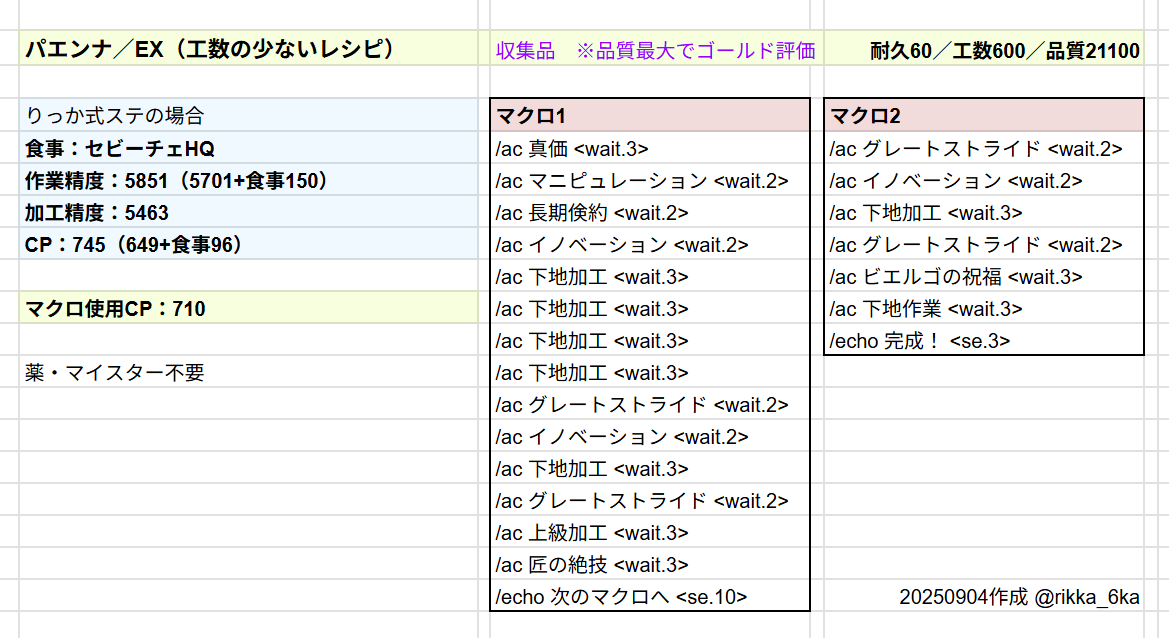The height and width of the screenshot is (638, 1169).
Task: Click the purple 収集品 gold rating note
Action: coord(655,50)
